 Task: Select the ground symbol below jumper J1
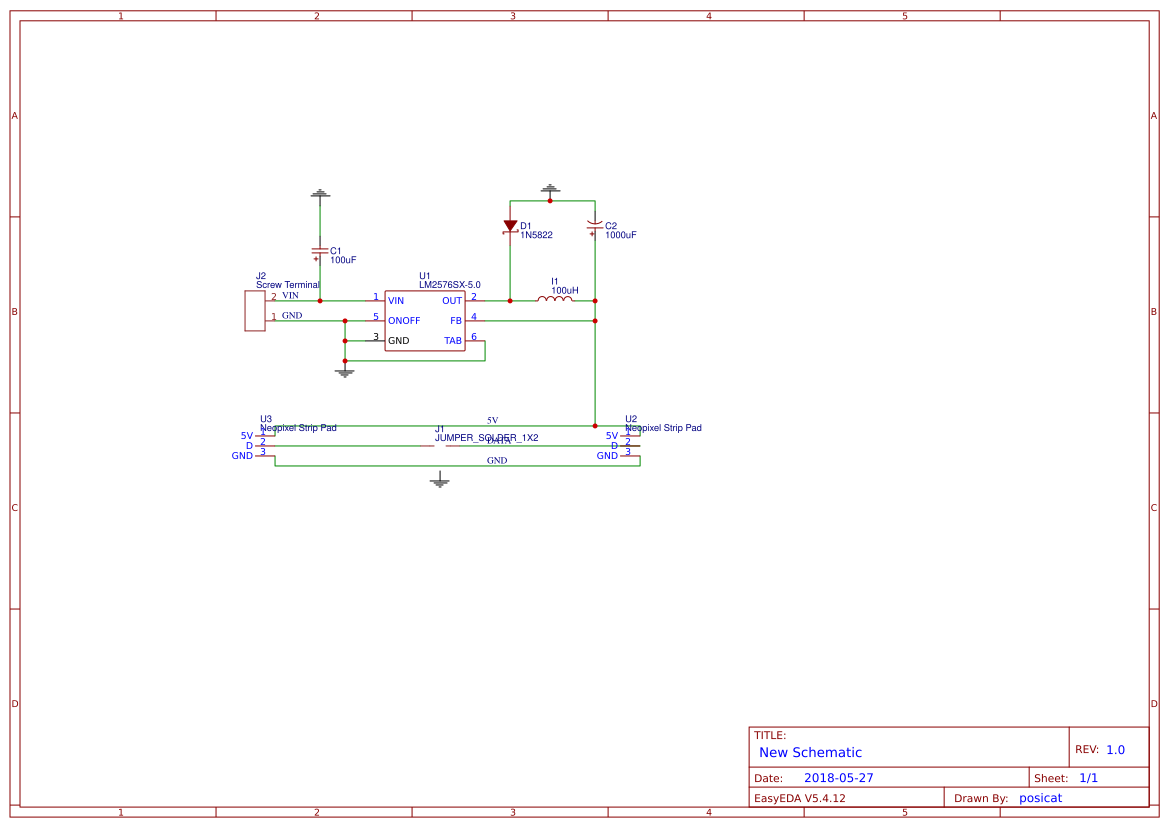438,479
